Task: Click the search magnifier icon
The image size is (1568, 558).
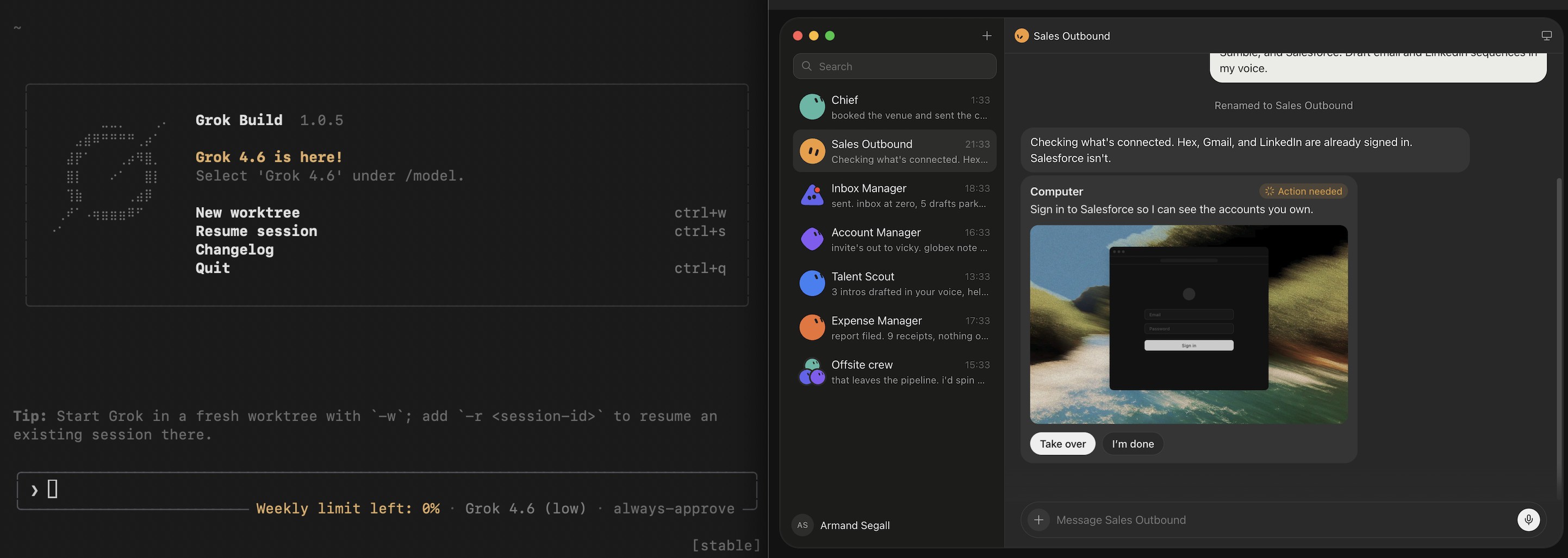Action: pyautogui.click(x=806, y=66)
